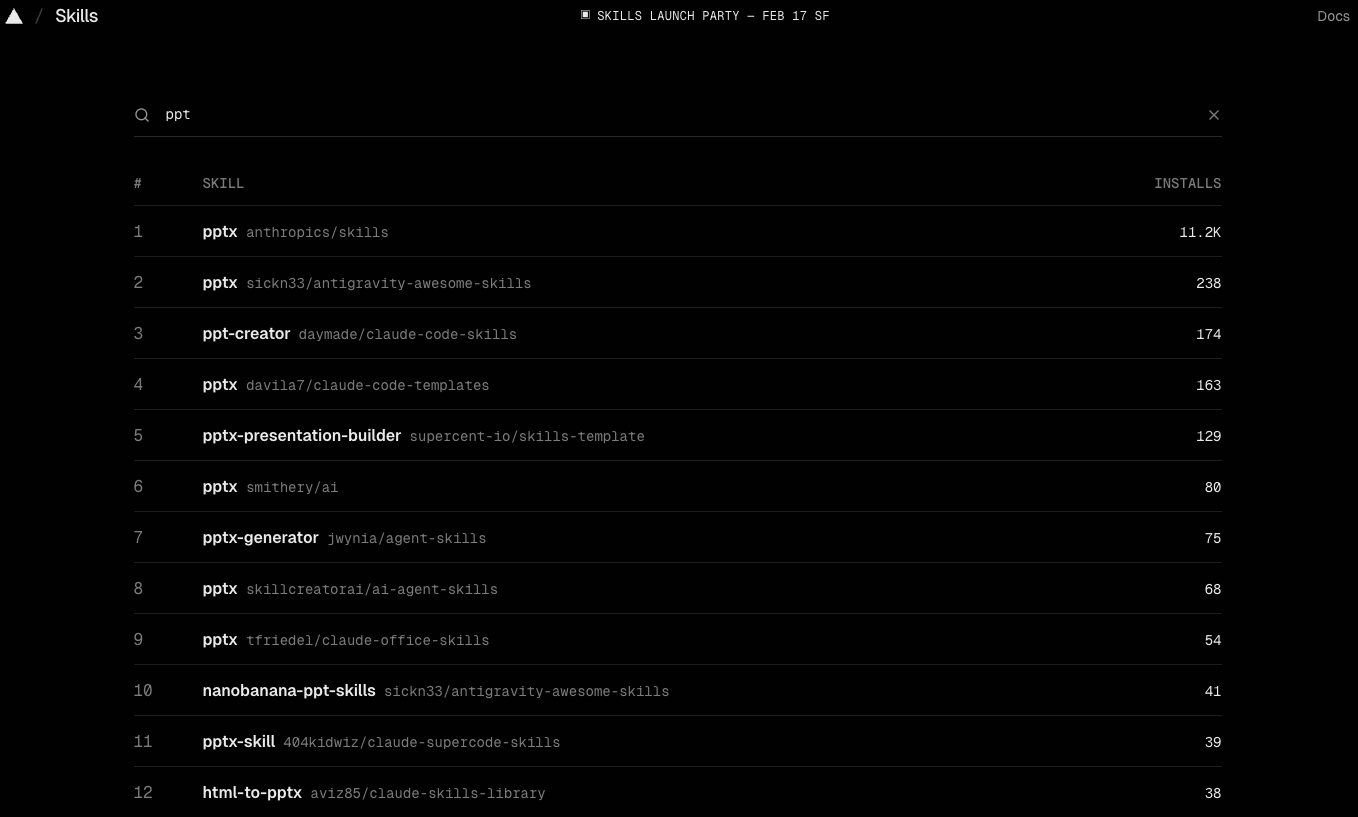Open the Skills home link
This screenshot has height=817, width=1358.
pyautogui.click(x=76, y=16)
